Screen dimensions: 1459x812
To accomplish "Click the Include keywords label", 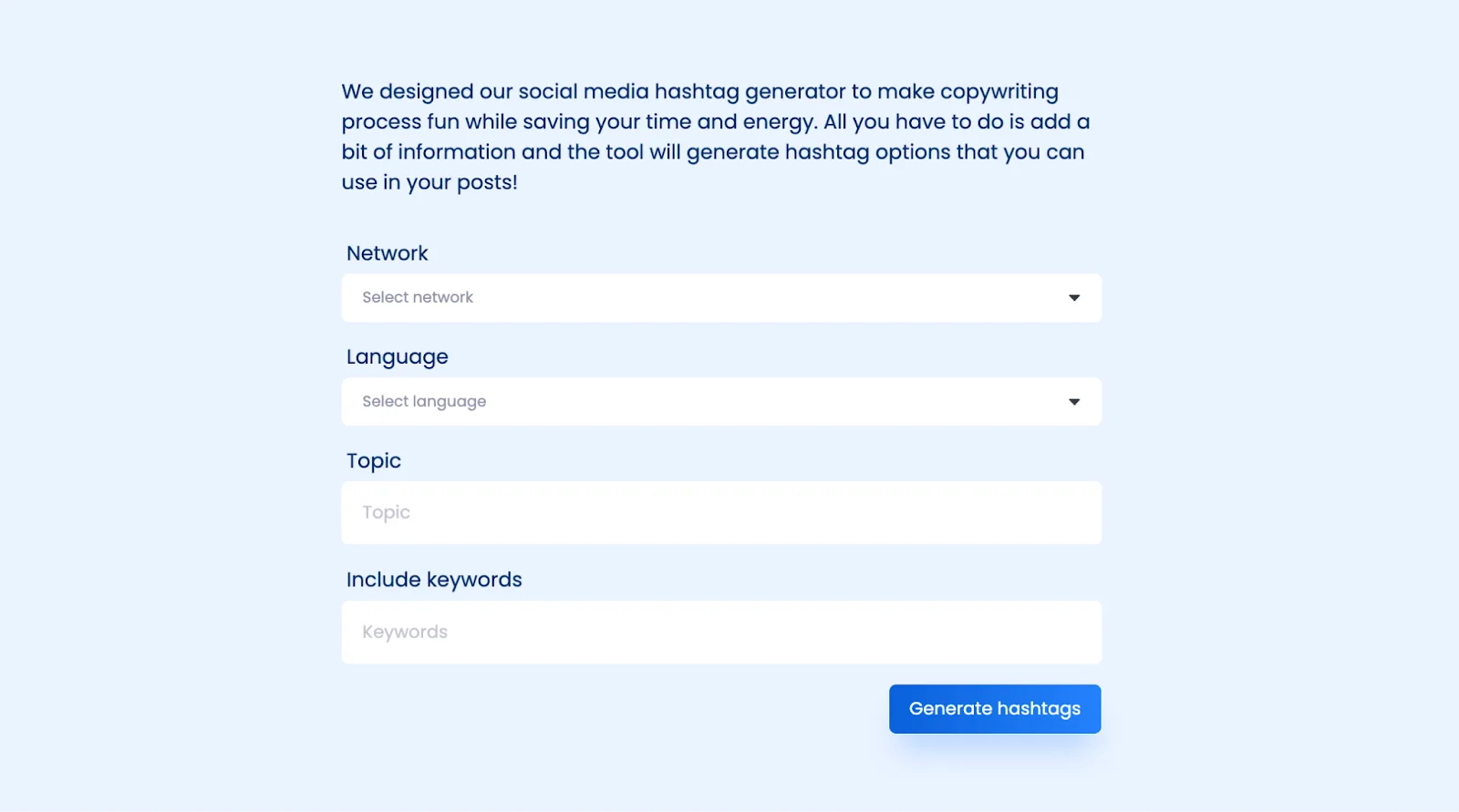I will coord(433,579).
